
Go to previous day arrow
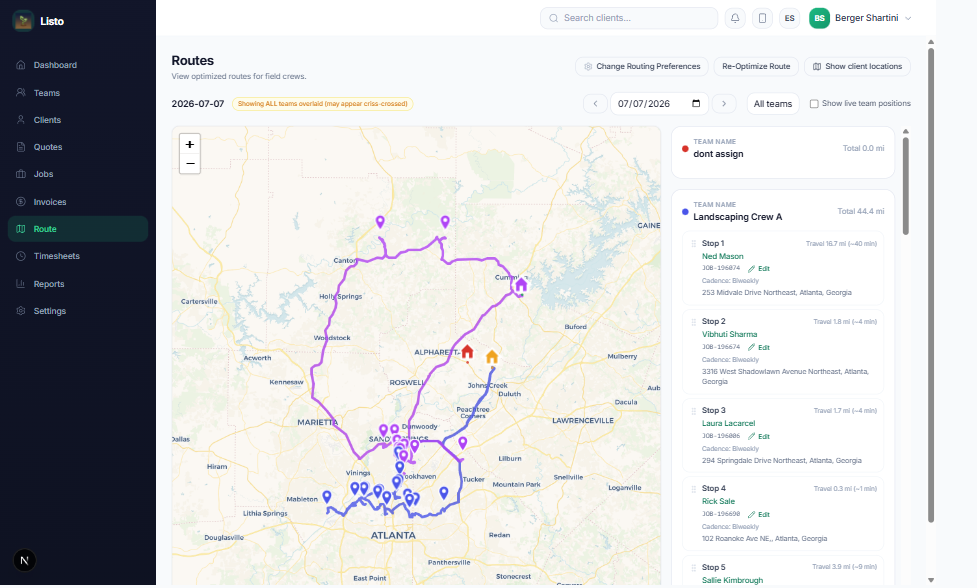tap(595, 103)
